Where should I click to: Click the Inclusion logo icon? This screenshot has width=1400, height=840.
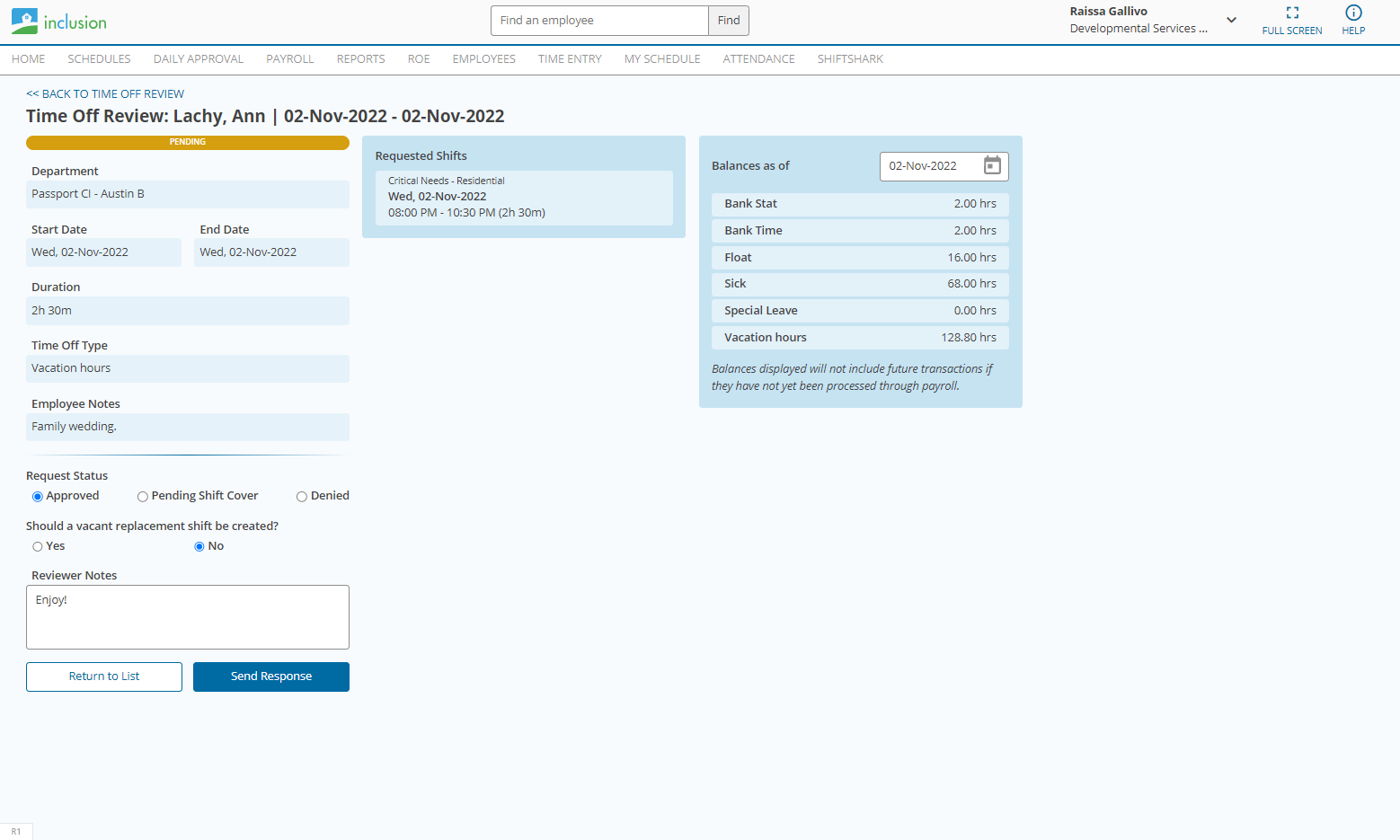click(24, 22)
